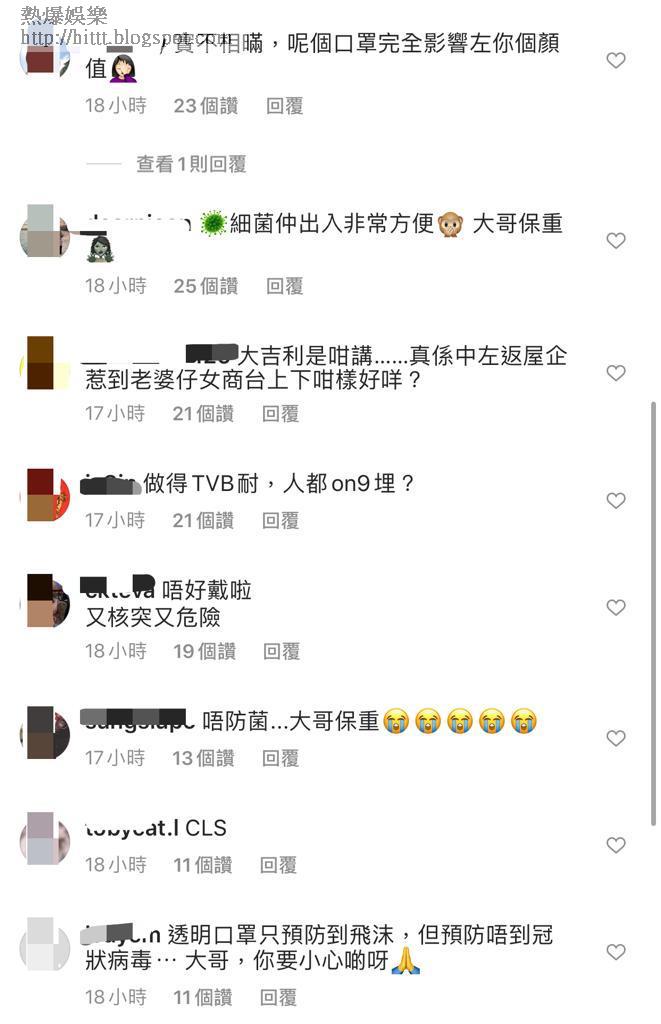The image size is (661, 1024).
Task: Reply to the 透明口罩 comment
Action: pyautogui.click(x=278, y=997)
